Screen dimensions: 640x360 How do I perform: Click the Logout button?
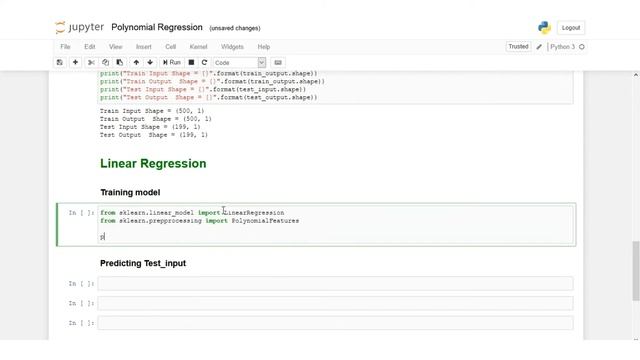point(571,28)
